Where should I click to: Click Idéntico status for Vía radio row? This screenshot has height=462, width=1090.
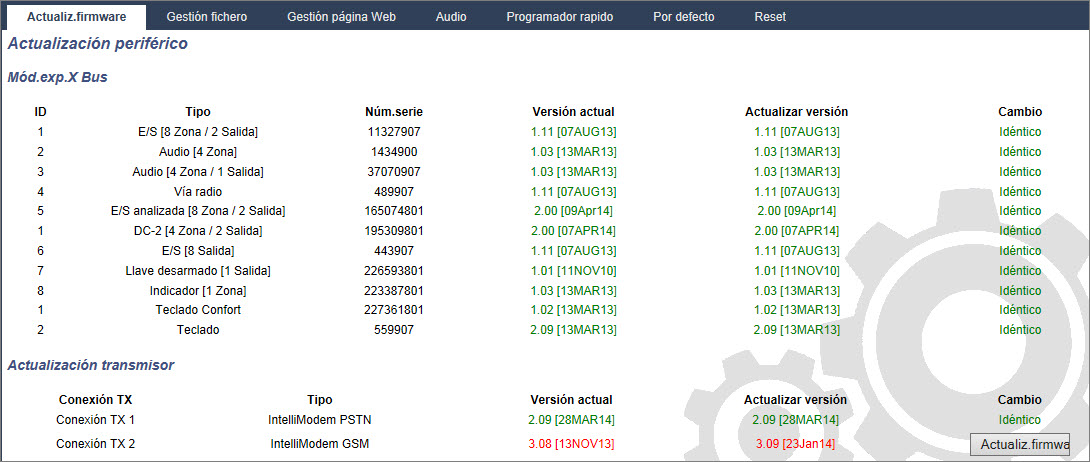pos(1020,191)
